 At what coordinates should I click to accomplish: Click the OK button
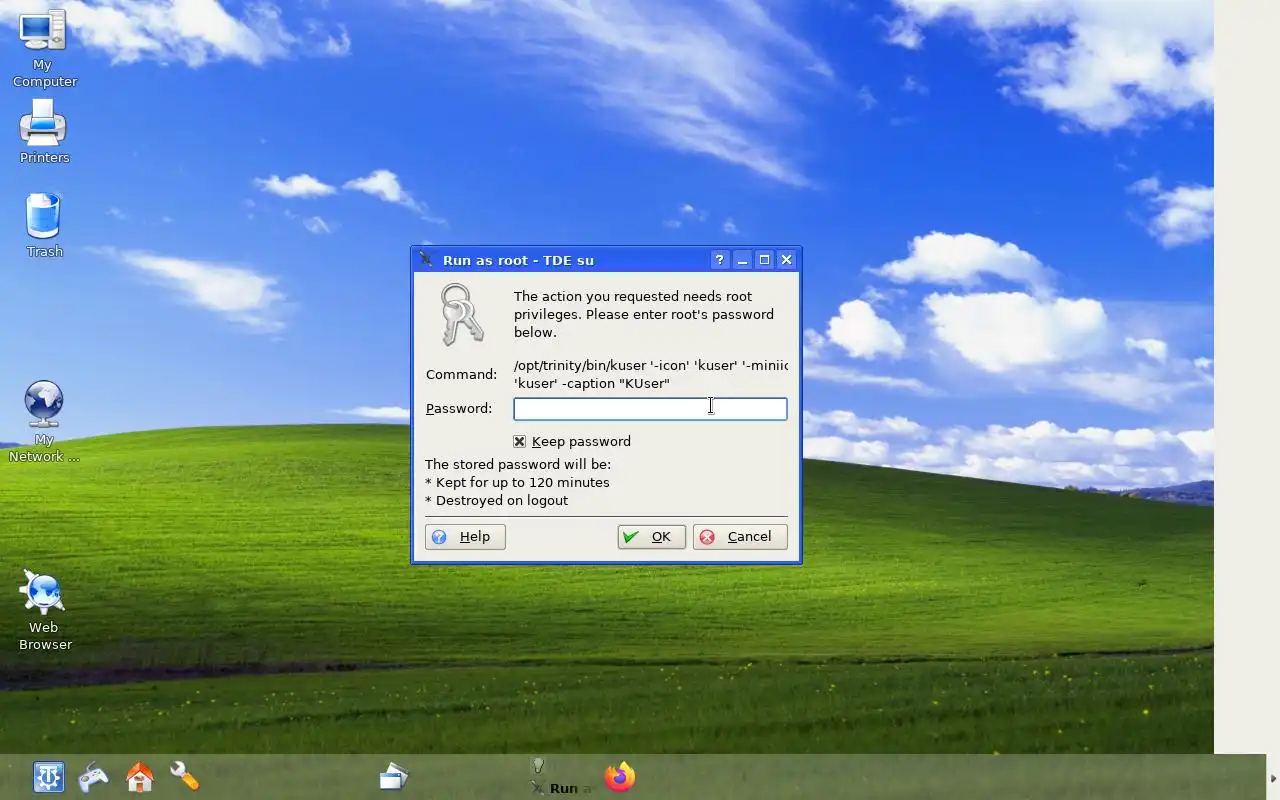(x=651, y=537)
